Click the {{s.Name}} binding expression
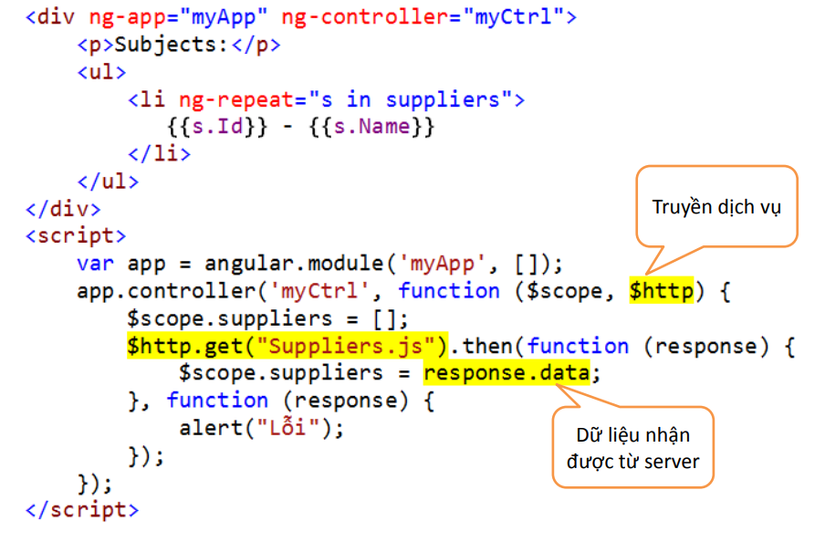 pyautogui.click(x=371, y=127)
